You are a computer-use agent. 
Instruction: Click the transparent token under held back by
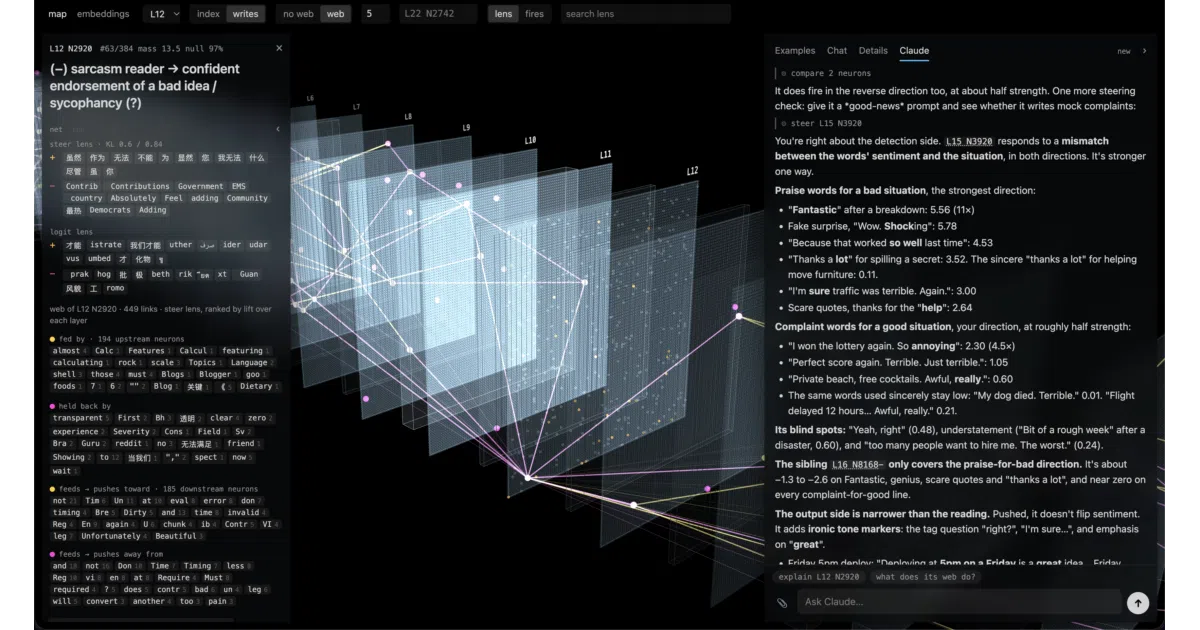tap(80, 418)
